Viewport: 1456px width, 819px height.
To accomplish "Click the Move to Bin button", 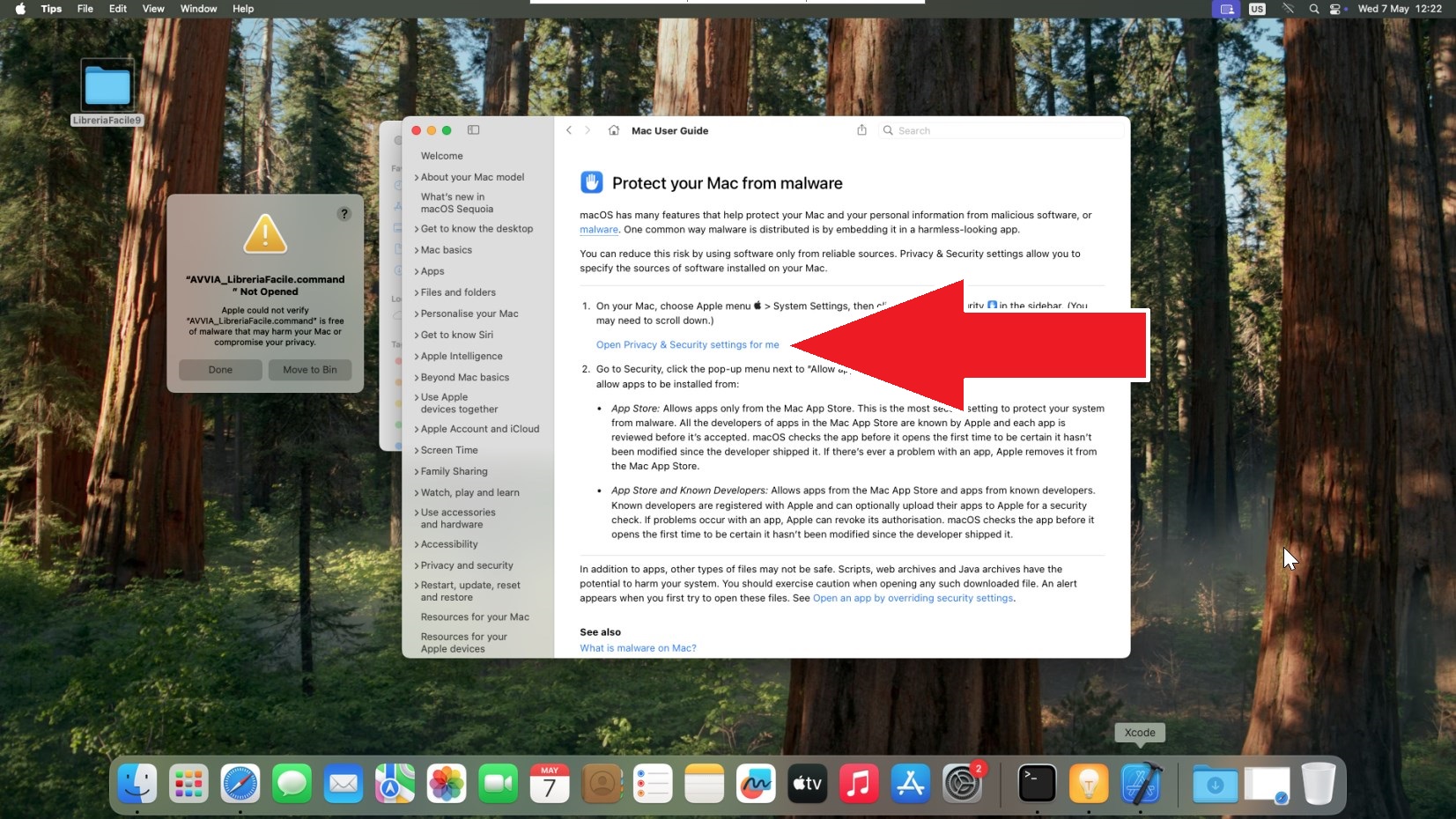I will click(x=310, y=370).
